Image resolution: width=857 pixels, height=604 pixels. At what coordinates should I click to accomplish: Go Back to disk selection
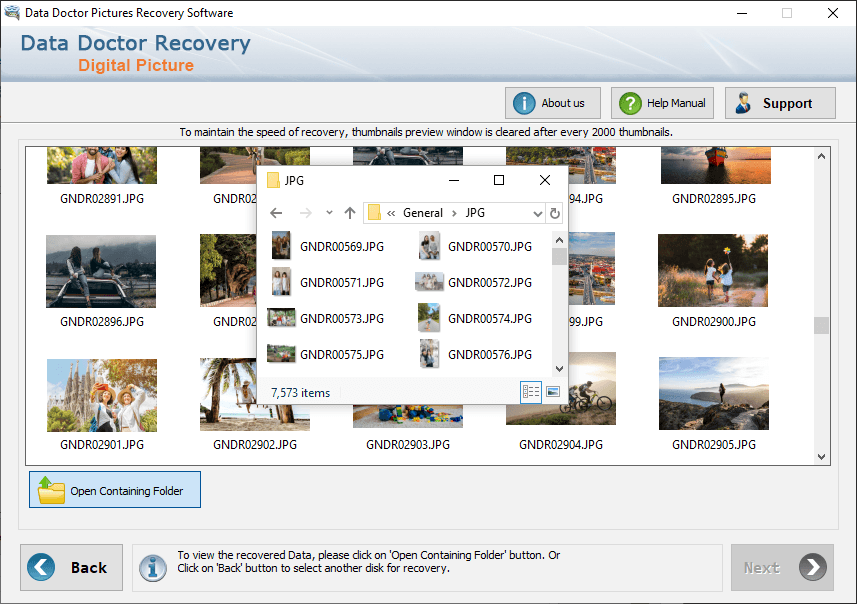[72, 567]
